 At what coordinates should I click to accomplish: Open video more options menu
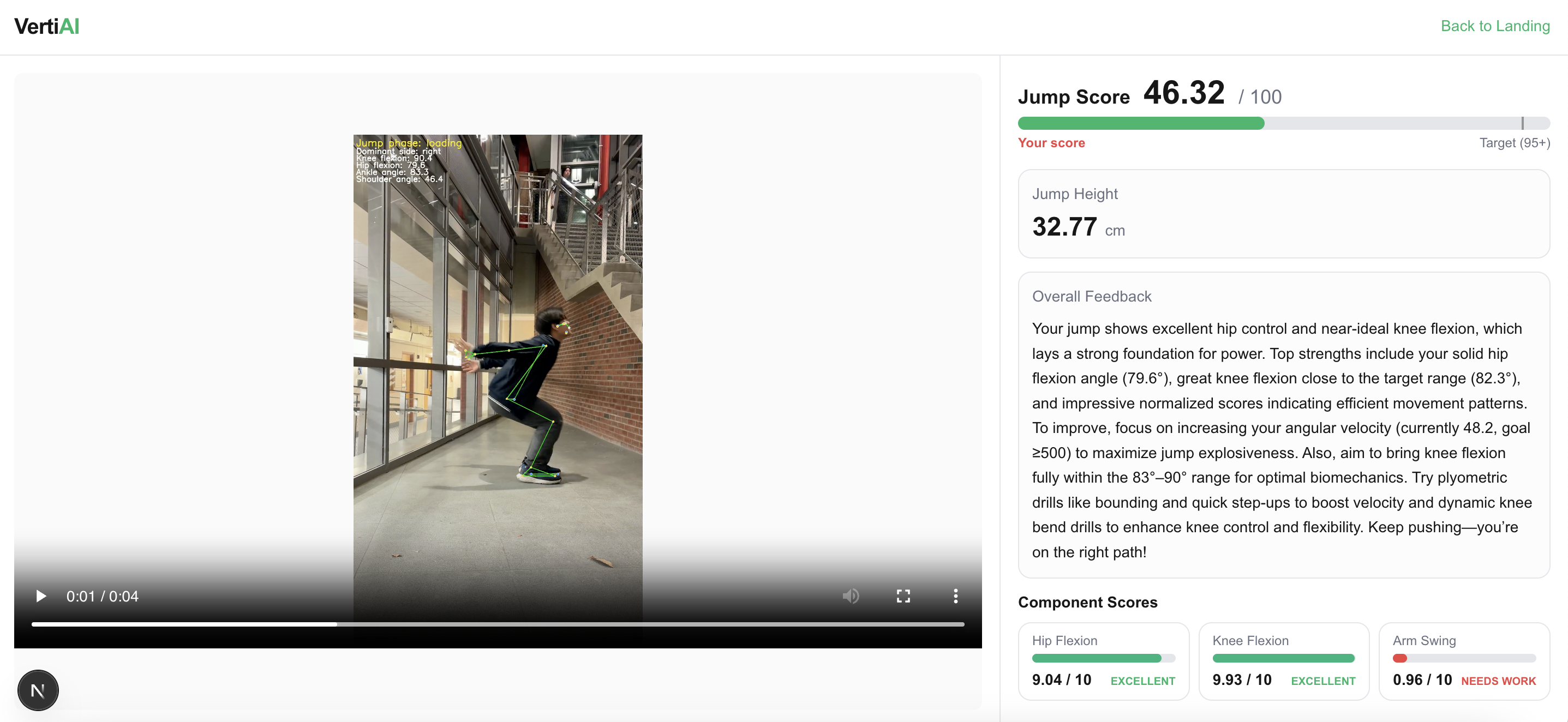955,596
